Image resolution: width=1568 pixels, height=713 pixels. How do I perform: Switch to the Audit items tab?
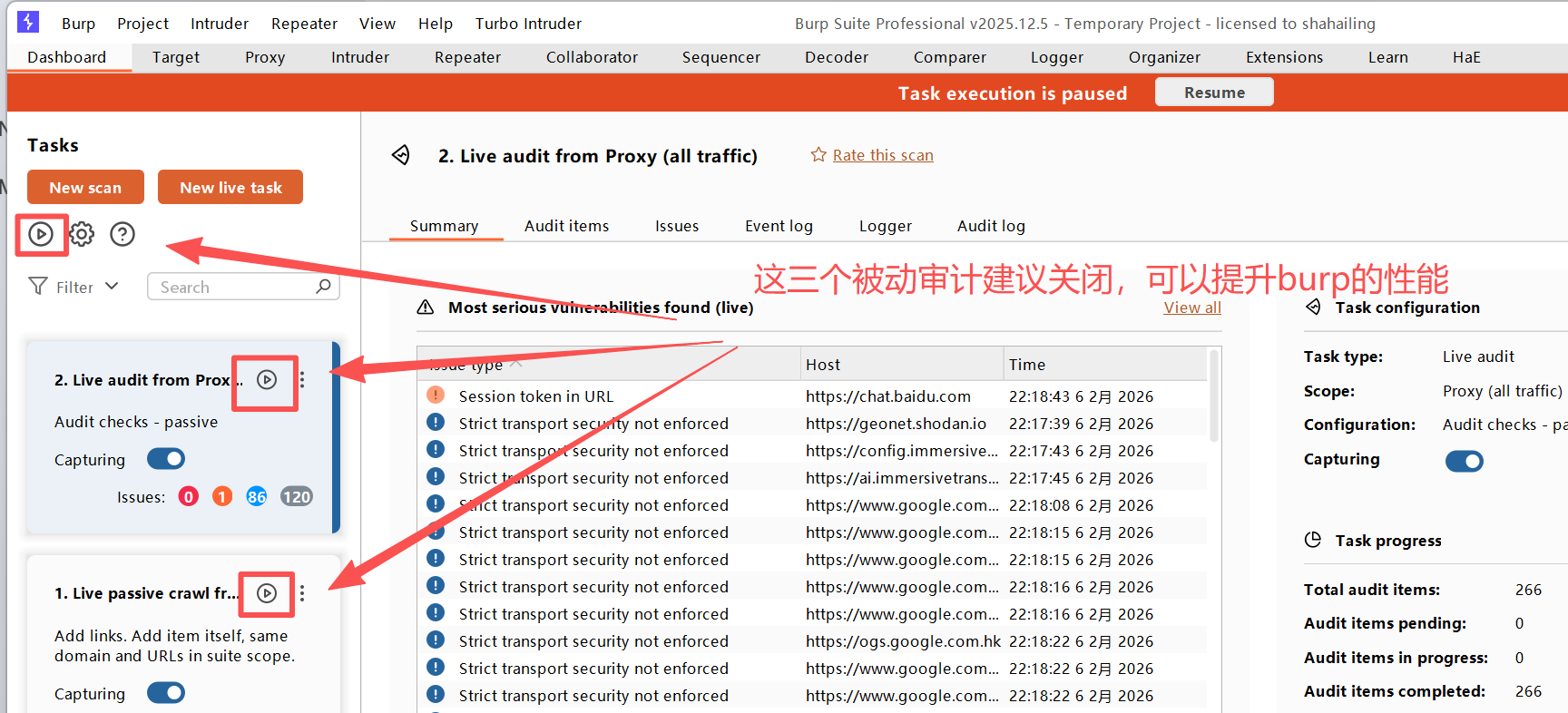(x=566, y=226)
